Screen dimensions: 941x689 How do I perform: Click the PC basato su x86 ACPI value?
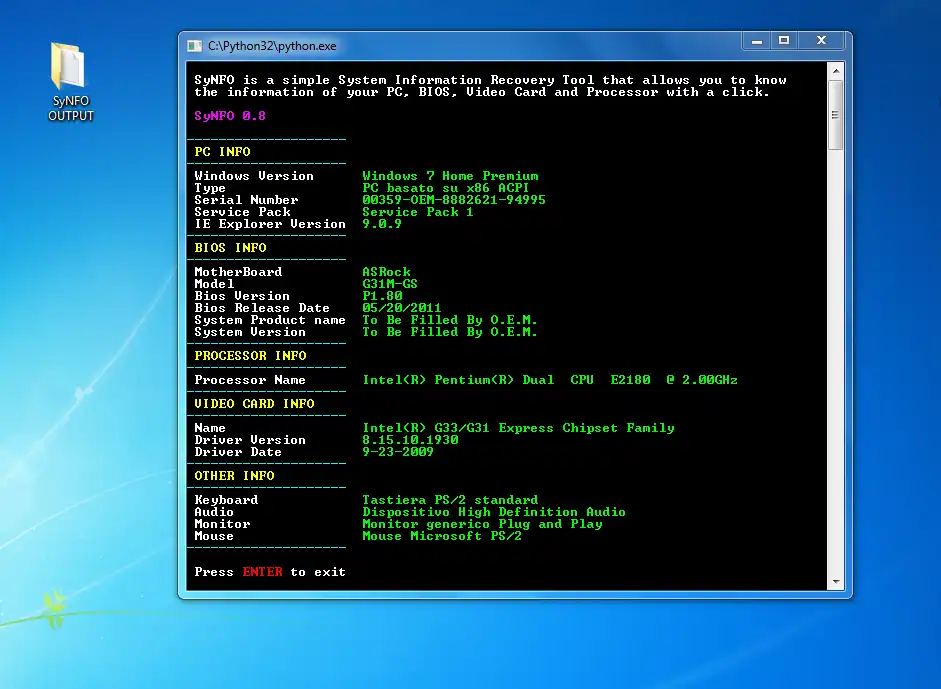click(445, 188)
